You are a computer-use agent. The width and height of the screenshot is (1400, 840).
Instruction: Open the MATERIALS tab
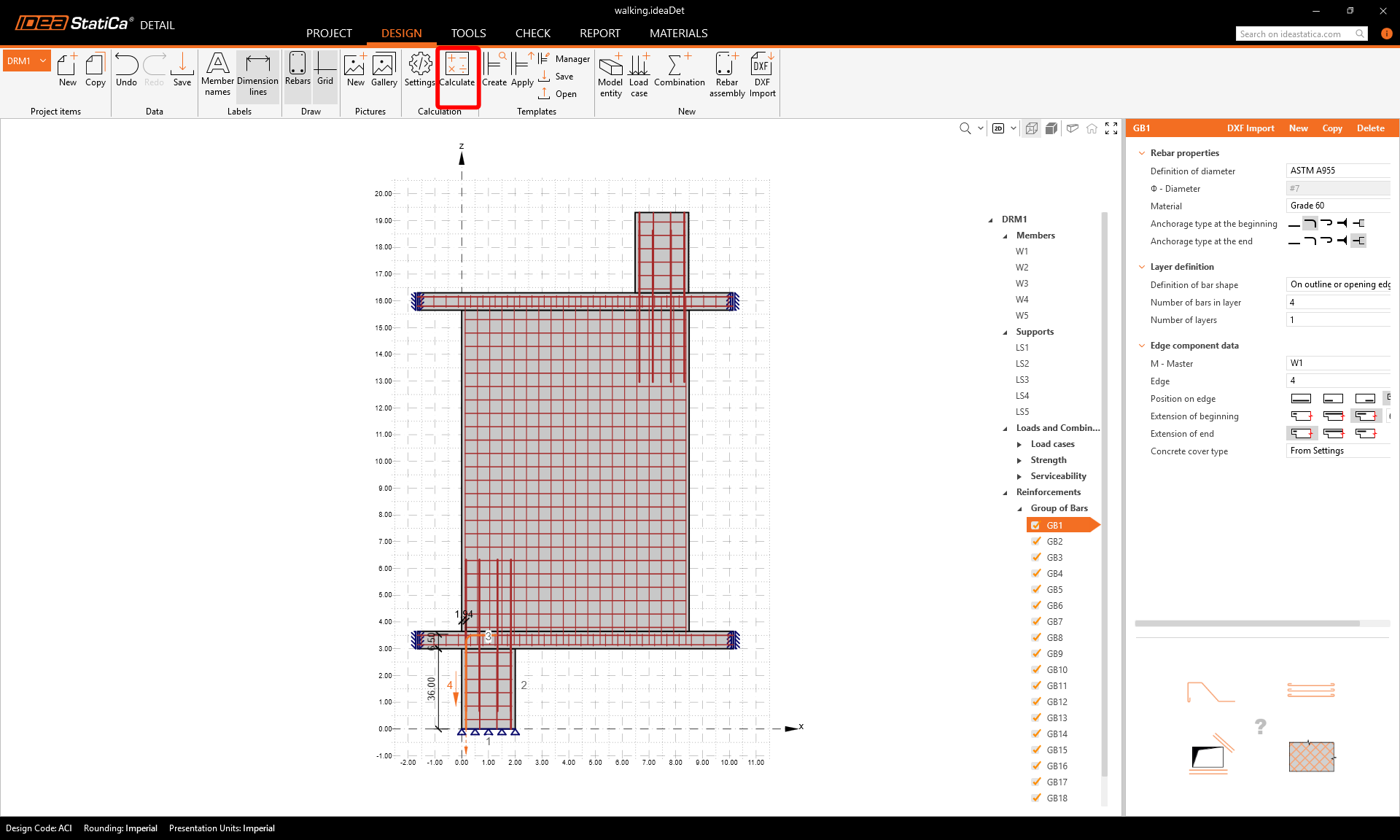coord(678,34)
